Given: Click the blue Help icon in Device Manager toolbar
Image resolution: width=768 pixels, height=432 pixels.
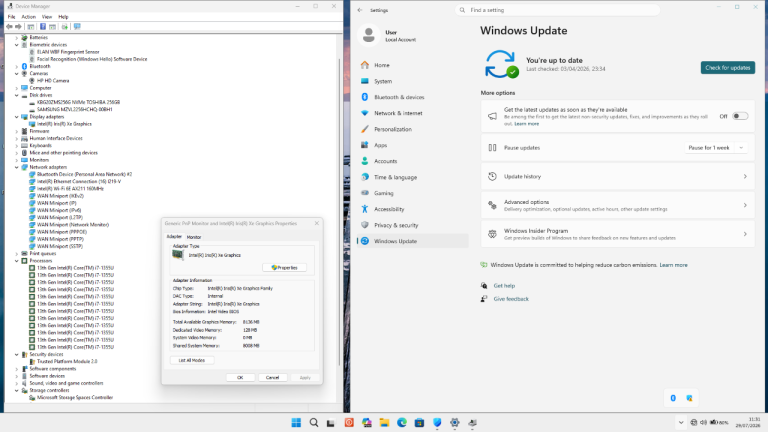Looking at the screenshot, I should [43, 27].
